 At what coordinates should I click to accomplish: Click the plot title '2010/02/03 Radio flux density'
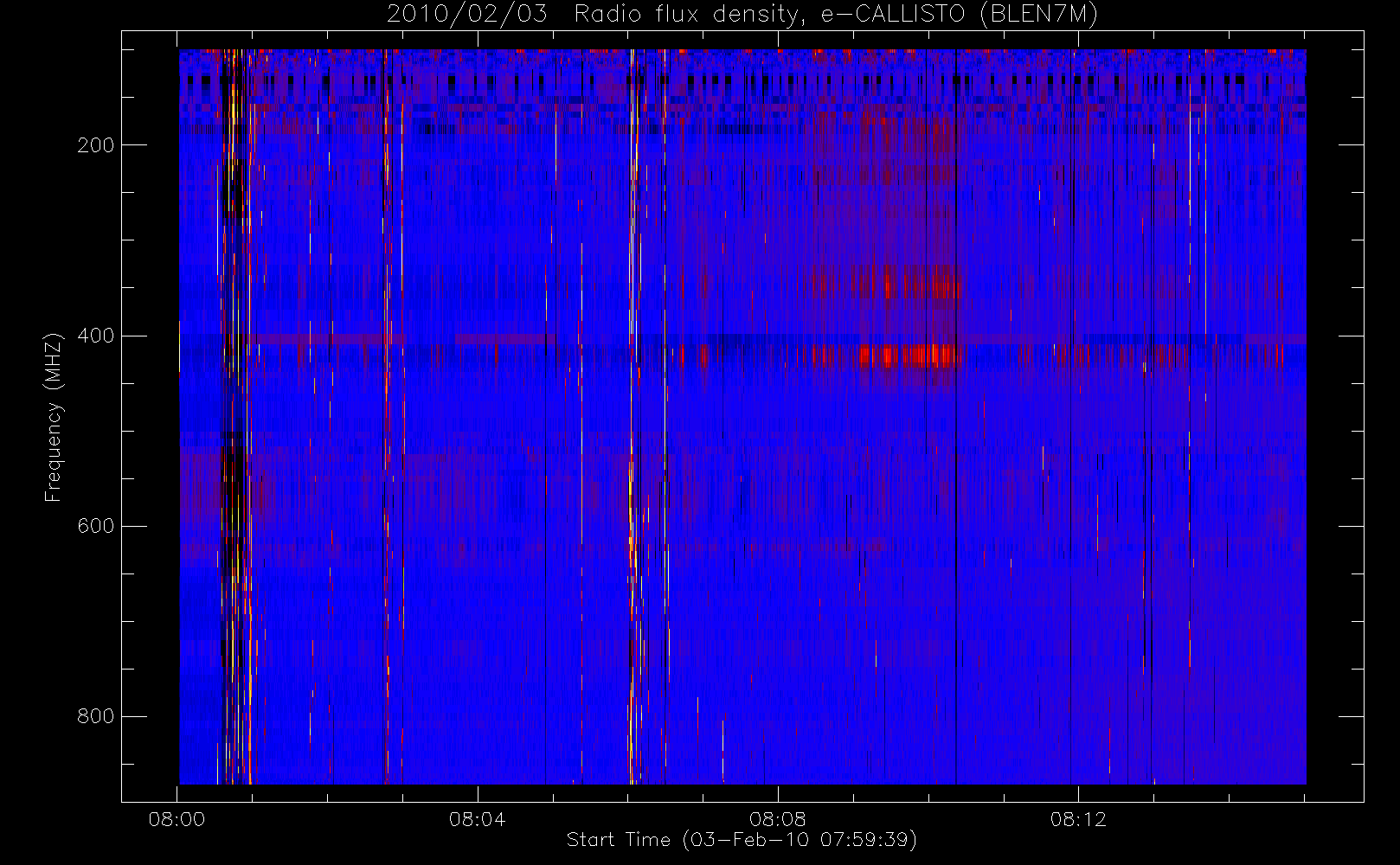coord(743,15)
